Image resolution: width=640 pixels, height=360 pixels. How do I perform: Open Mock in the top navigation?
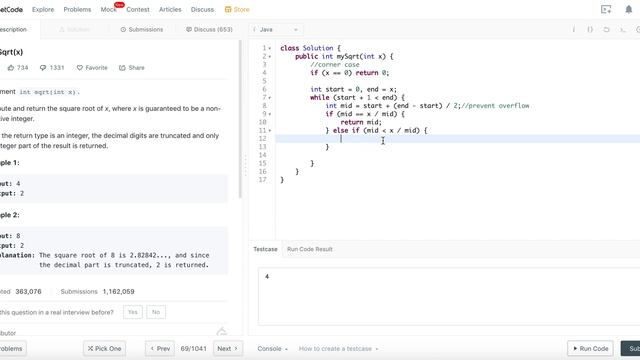109,9
